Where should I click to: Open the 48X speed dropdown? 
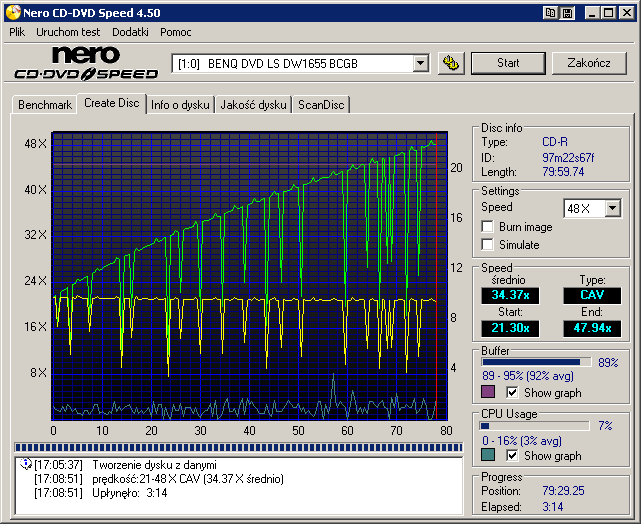(x=592, y=208)
